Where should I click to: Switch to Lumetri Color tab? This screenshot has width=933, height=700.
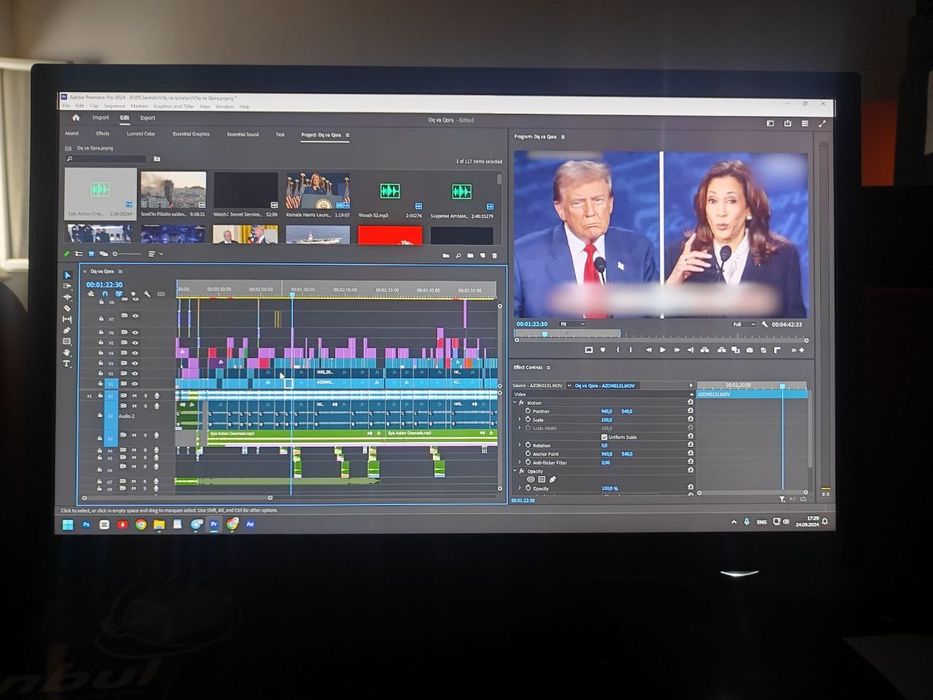(x=140, y=134)
